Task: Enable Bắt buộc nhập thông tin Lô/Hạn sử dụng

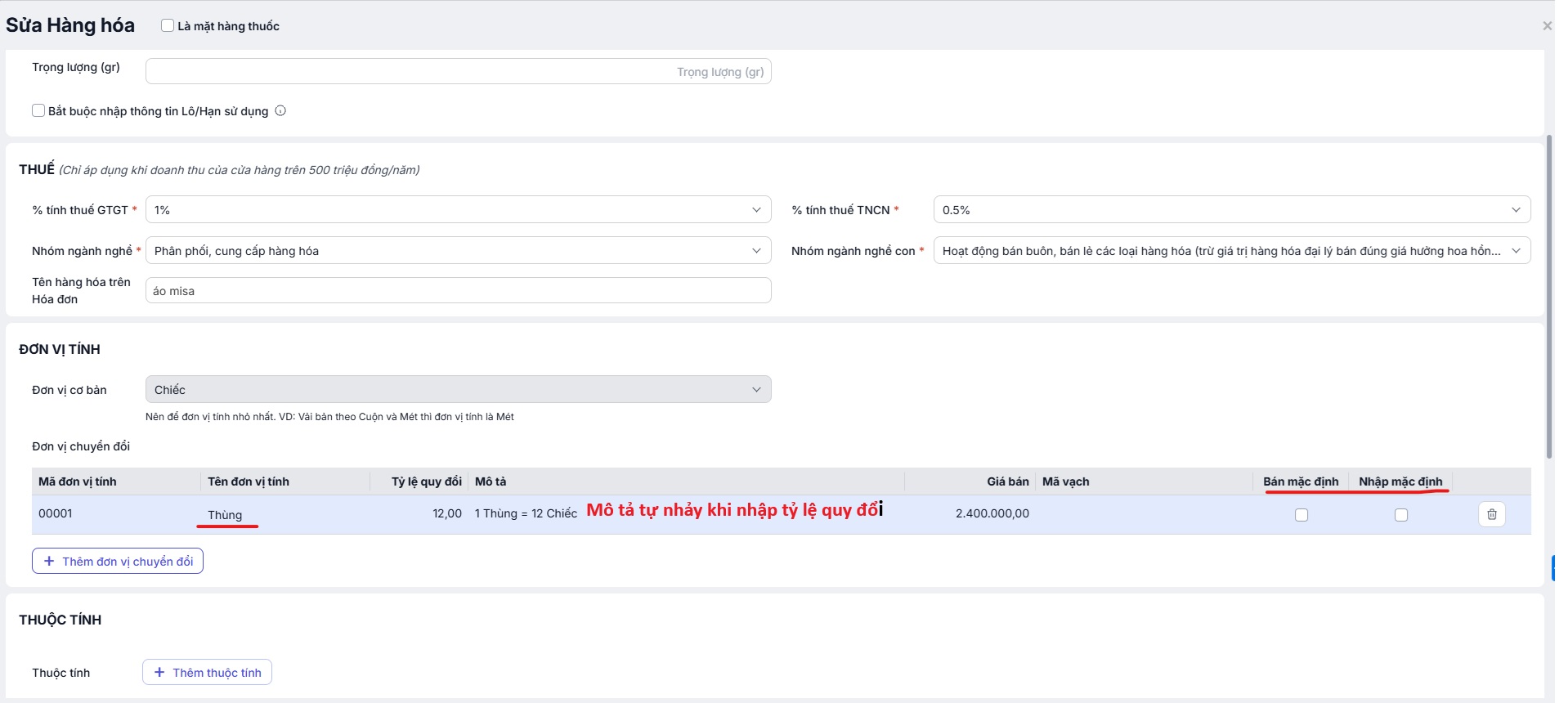Action: 38,111
